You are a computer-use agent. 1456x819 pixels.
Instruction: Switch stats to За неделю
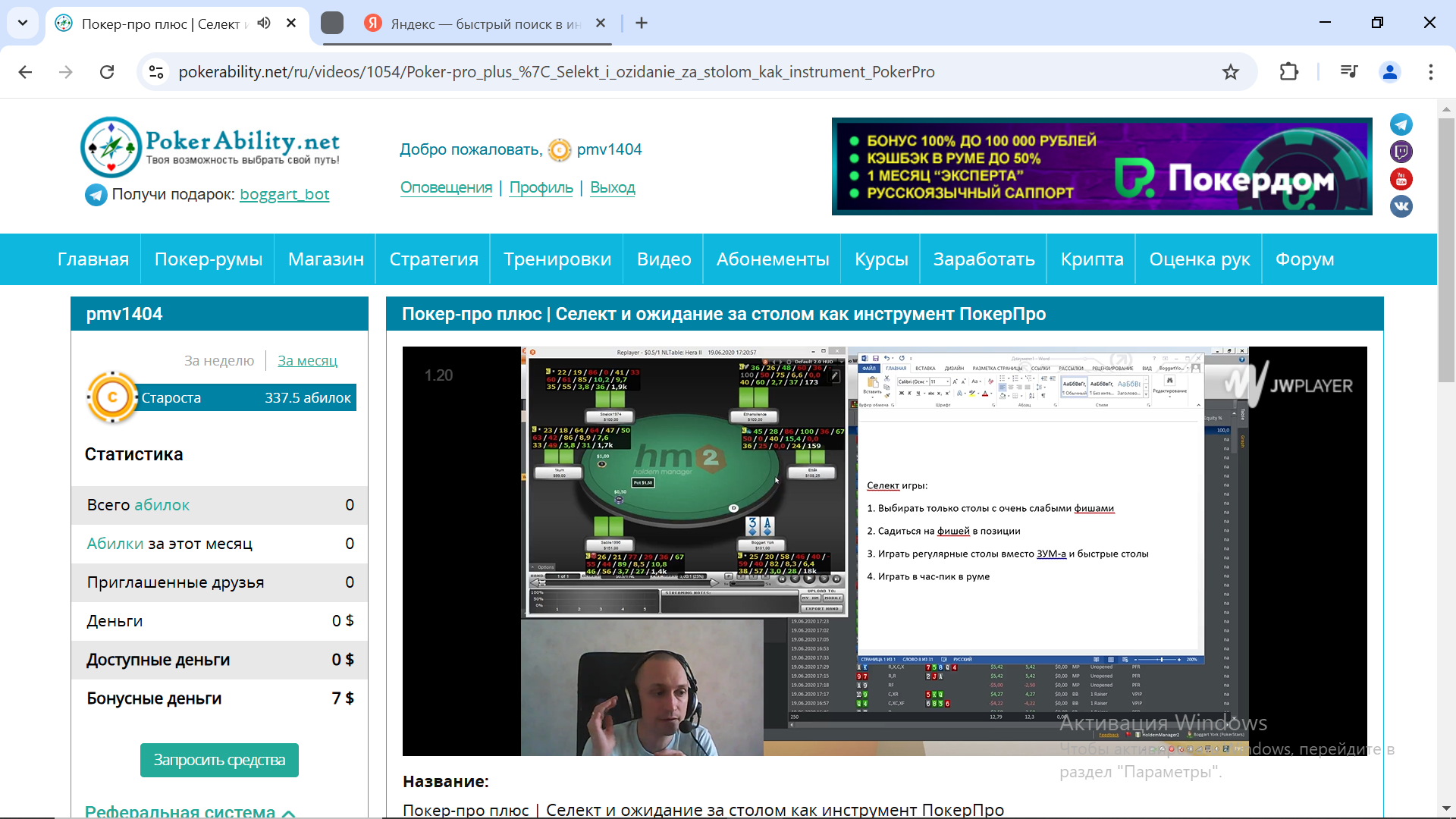pyautogui.click(x=219, y=361)
